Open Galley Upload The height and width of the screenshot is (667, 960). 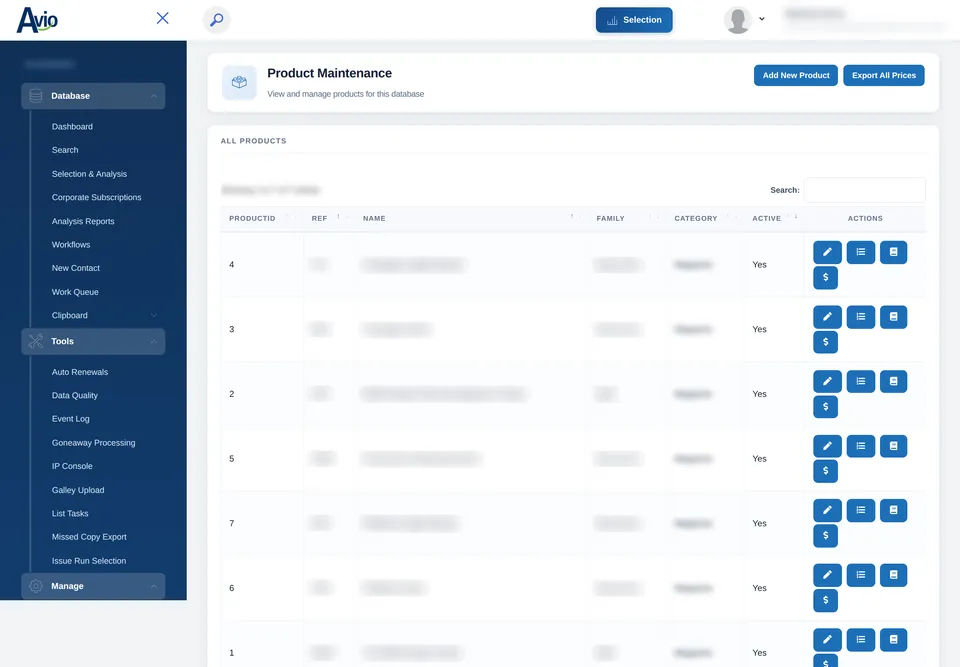click(x=78, y=490)
